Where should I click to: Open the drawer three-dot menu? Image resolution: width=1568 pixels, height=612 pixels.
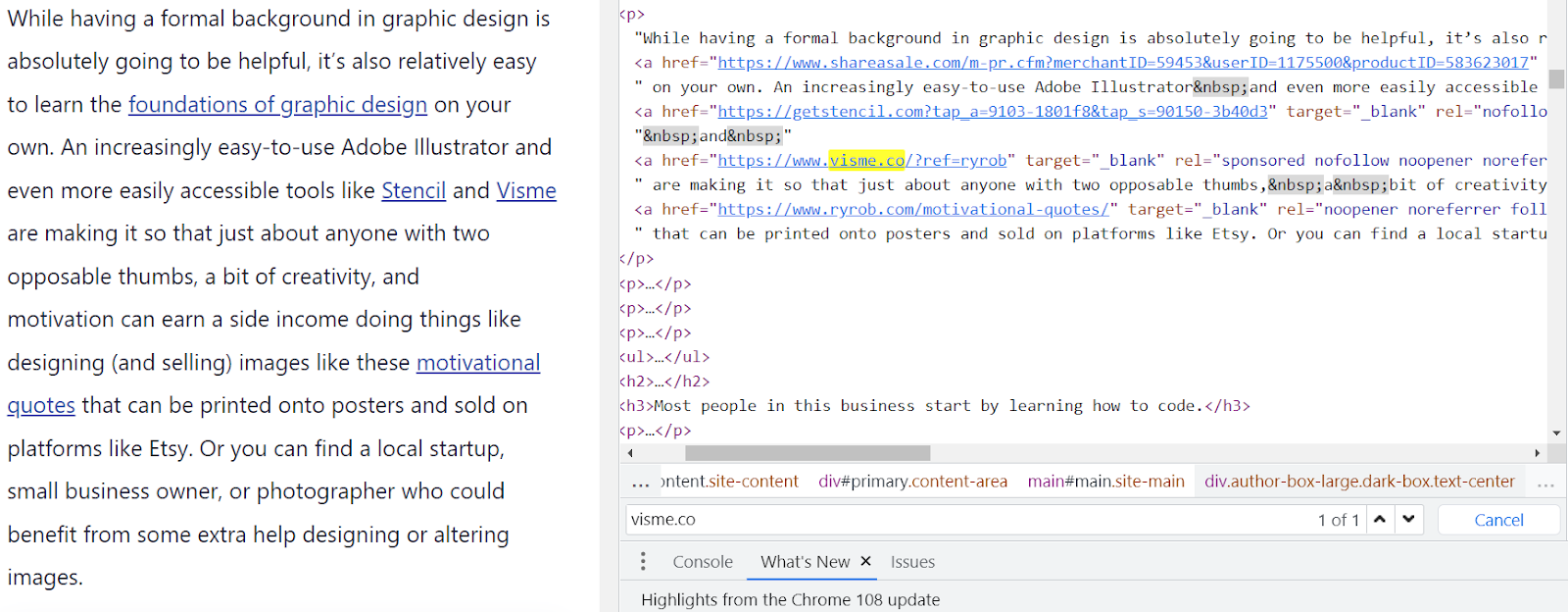point(643,561)
